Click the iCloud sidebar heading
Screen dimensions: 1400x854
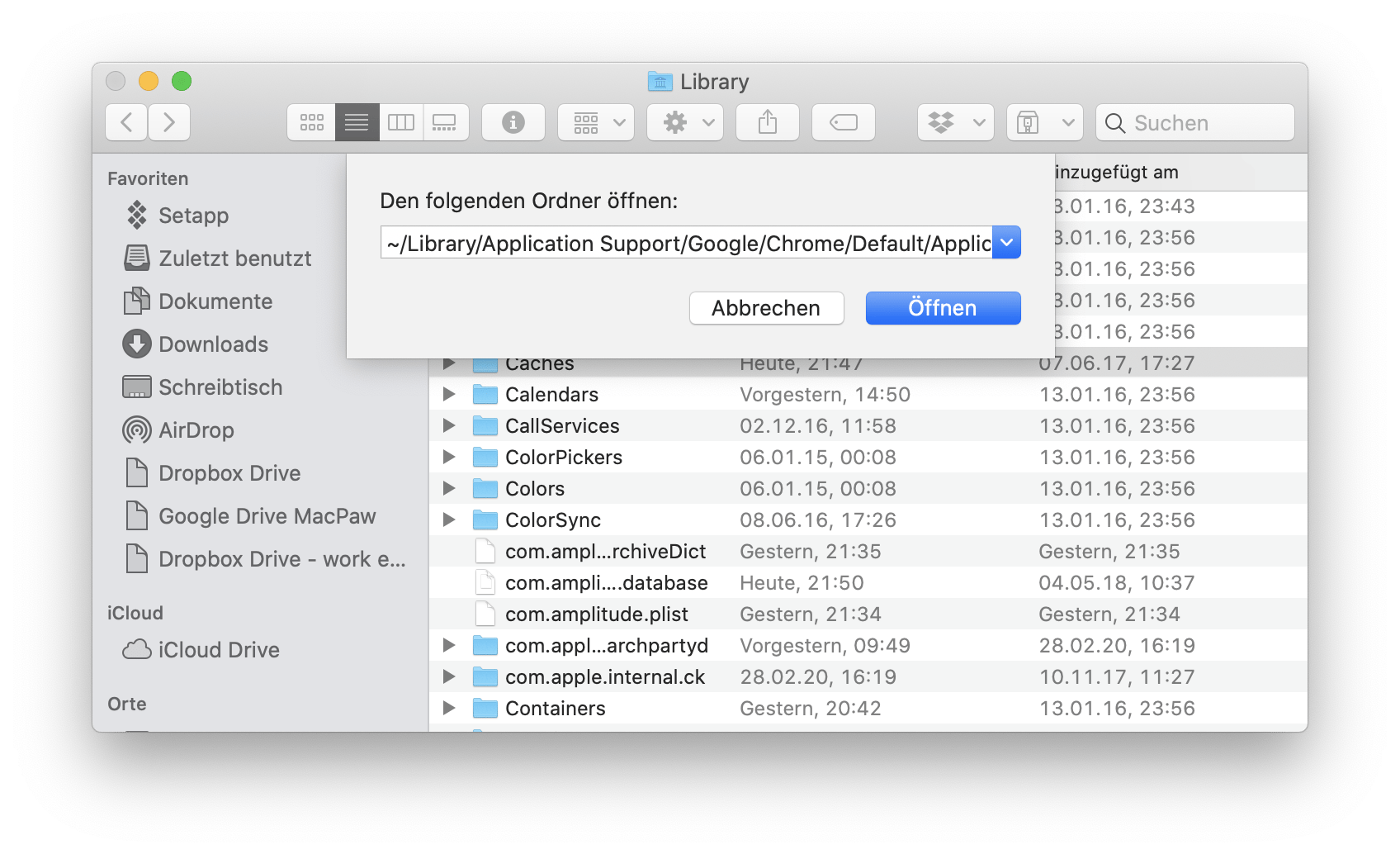pyautogui.click(x=135, y=613)
